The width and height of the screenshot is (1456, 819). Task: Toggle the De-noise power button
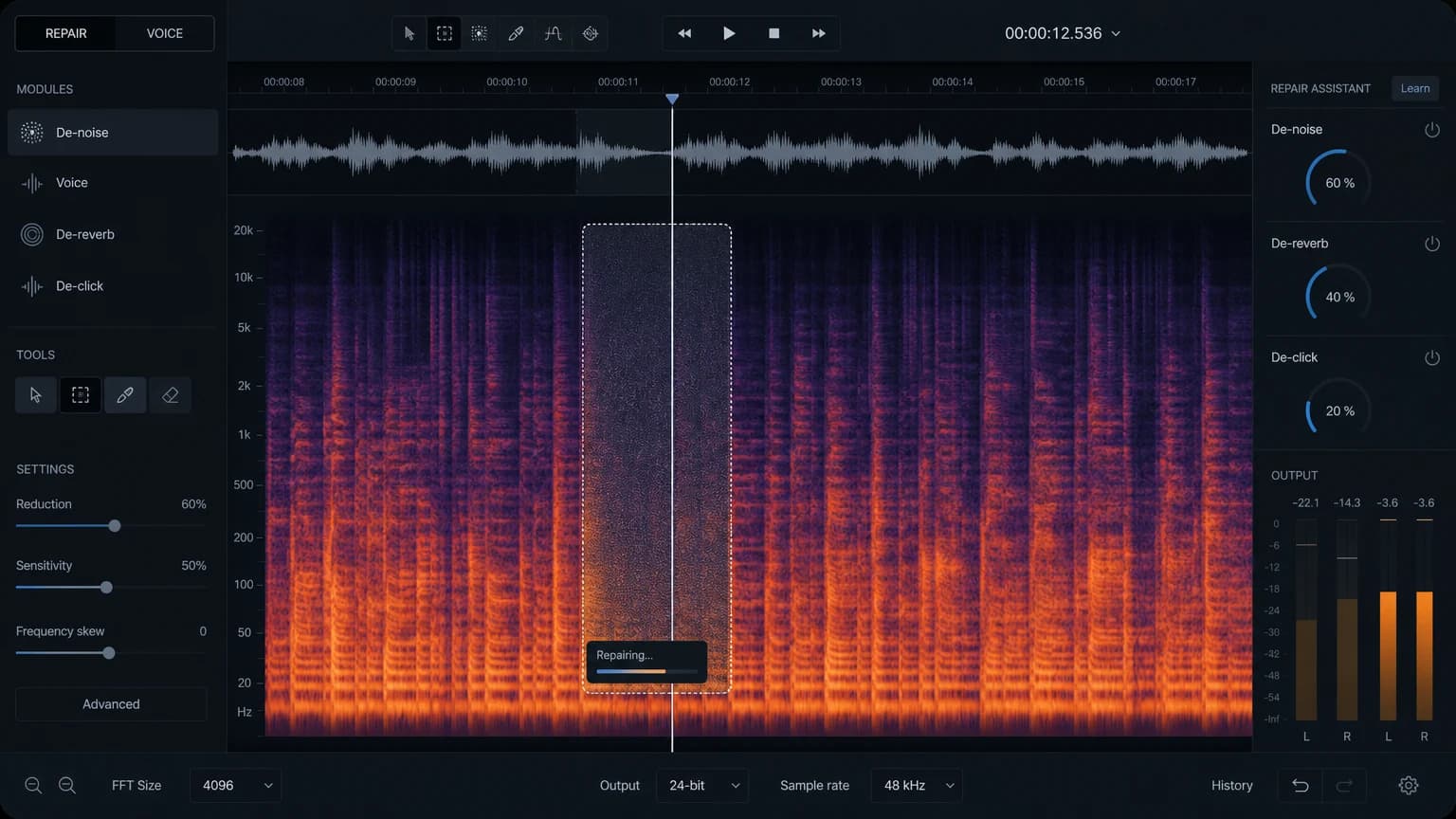point(1432,130)
